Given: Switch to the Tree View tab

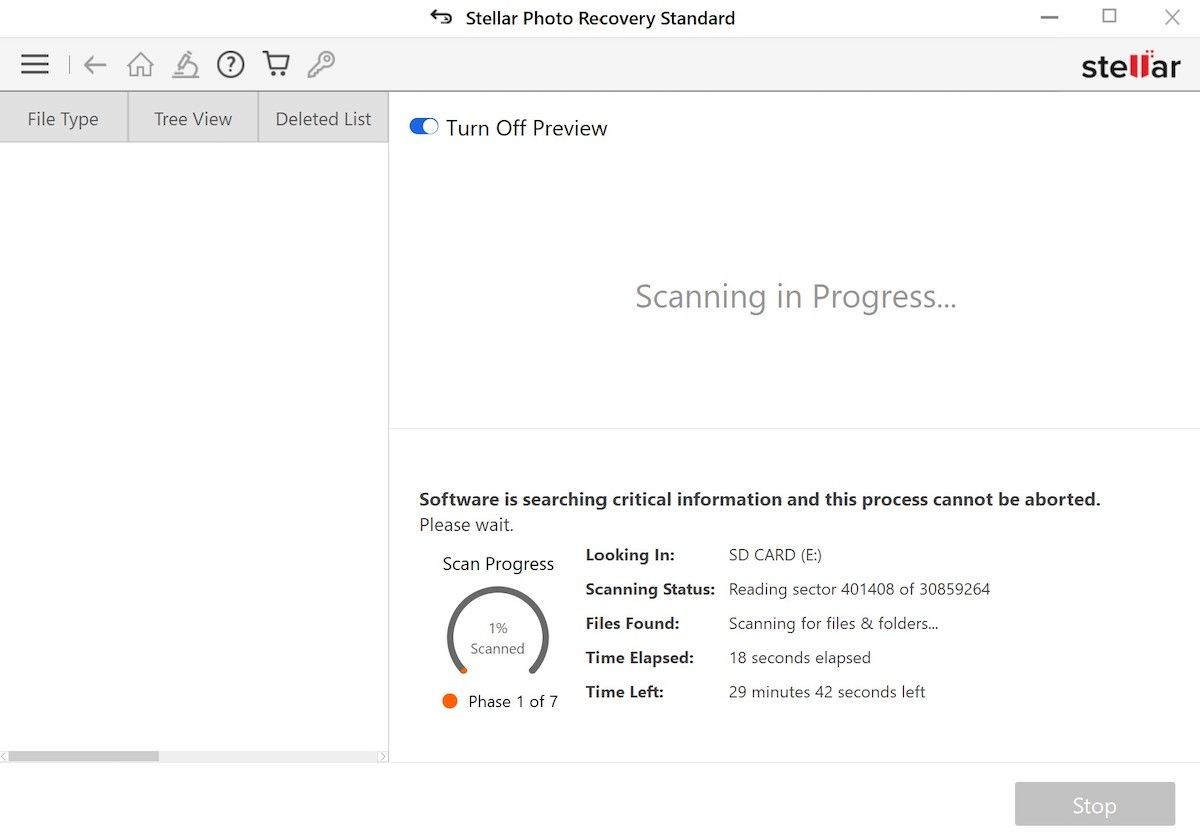Looking at the screenshot, I should (x=193, y=119).
